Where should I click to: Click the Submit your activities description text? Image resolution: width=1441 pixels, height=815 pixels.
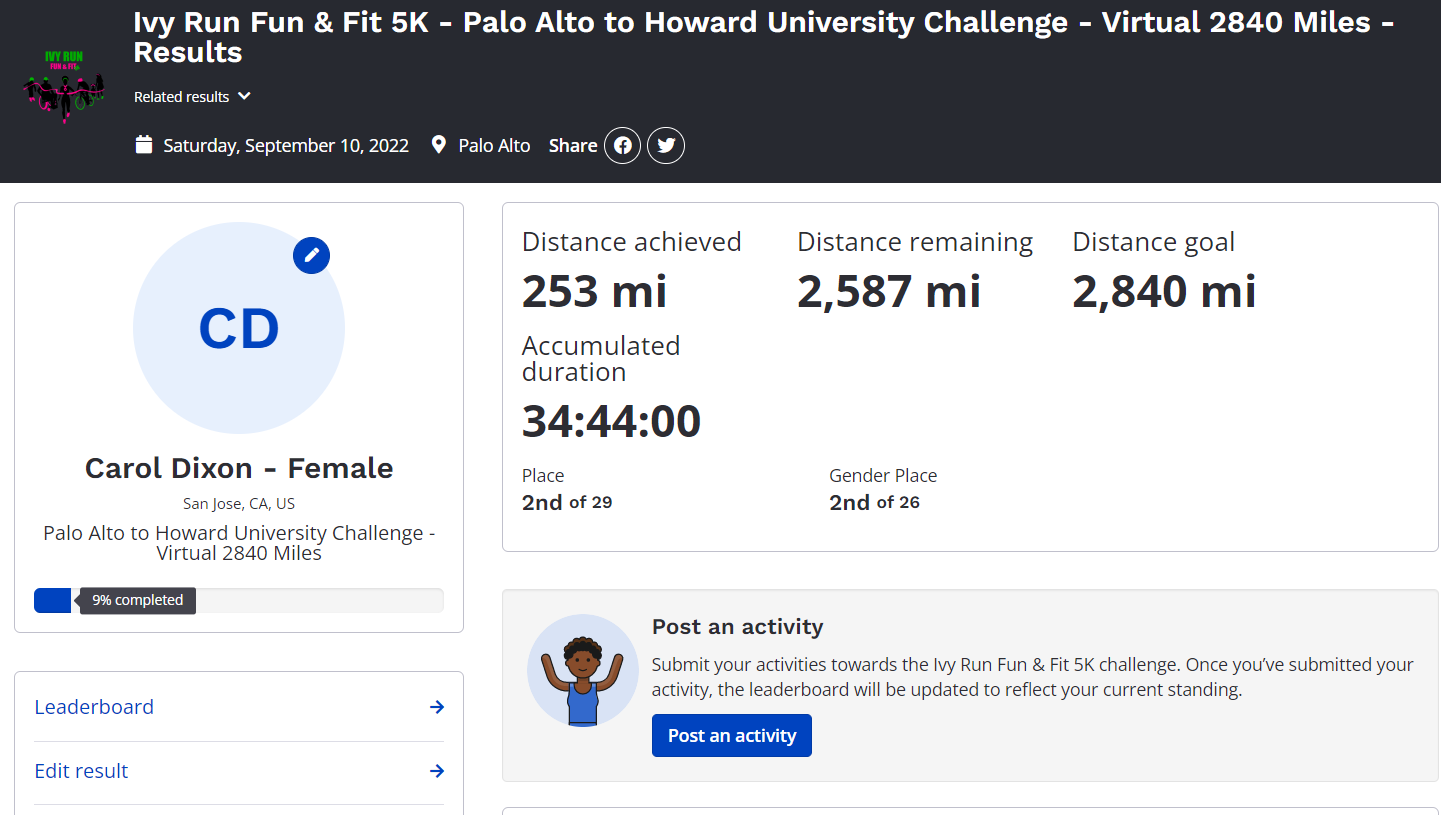tap(1033, 677)
